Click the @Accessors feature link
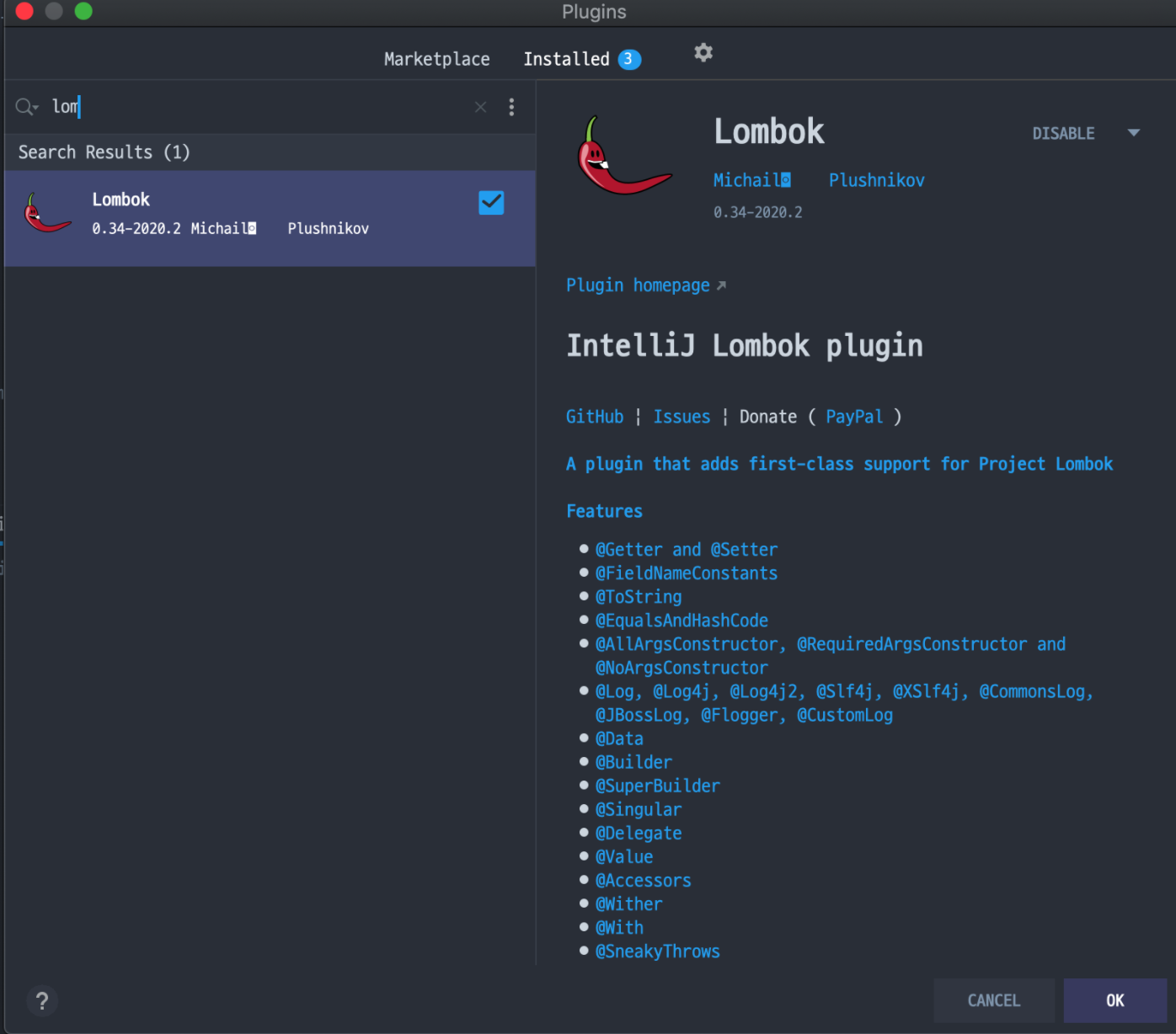Viewport: 1176px width, 1034px height. tap(644, 880)
